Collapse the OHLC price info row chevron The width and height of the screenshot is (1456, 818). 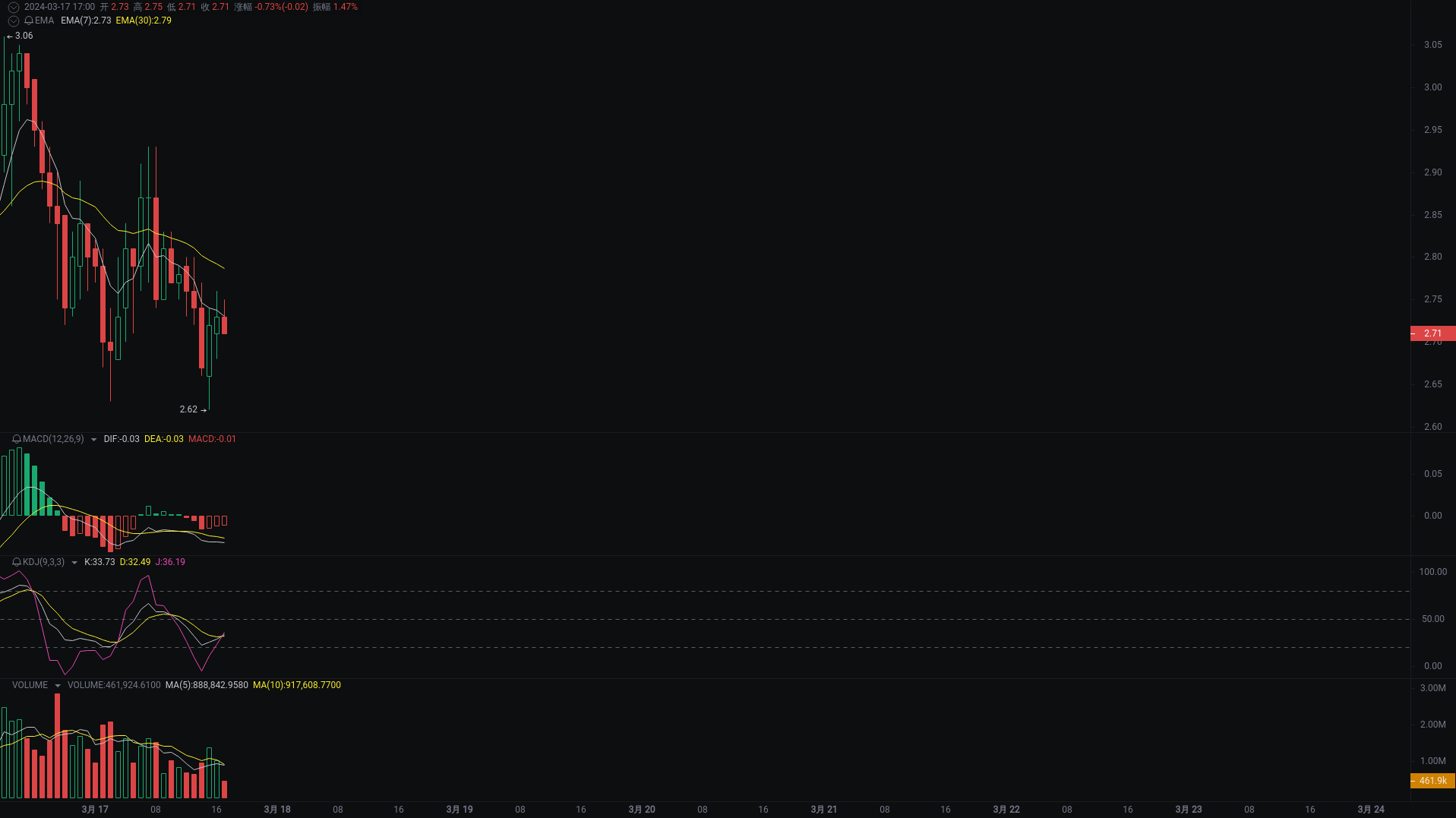(12, 7)
